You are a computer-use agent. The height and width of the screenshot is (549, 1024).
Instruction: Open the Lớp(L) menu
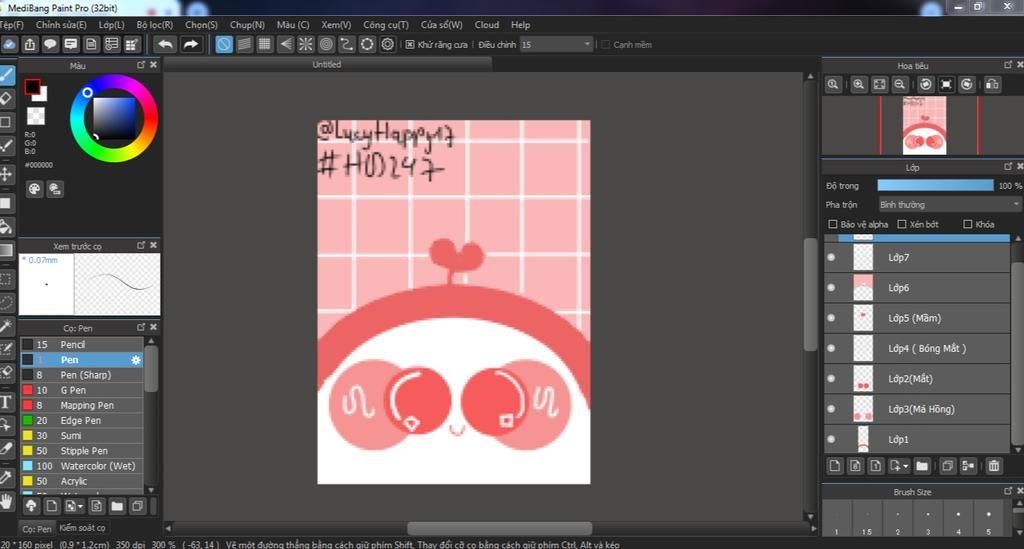click(112, 25)
